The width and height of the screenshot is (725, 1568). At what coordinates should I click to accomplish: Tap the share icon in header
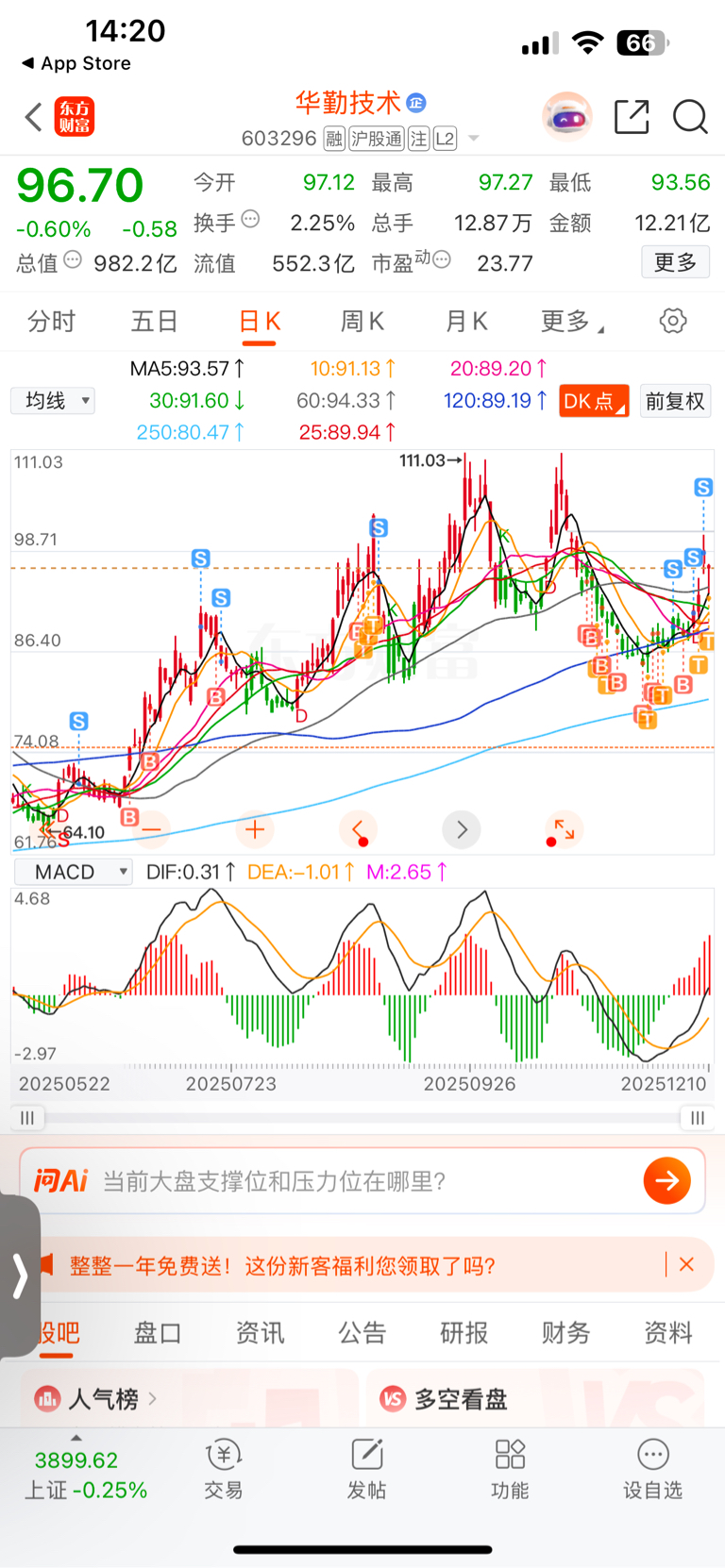click(x=632, y=117)
